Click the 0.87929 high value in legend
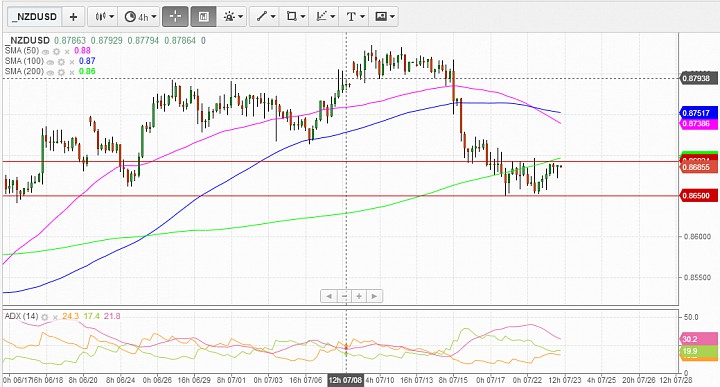Screen dimensions: 720x387 point(107,40)
